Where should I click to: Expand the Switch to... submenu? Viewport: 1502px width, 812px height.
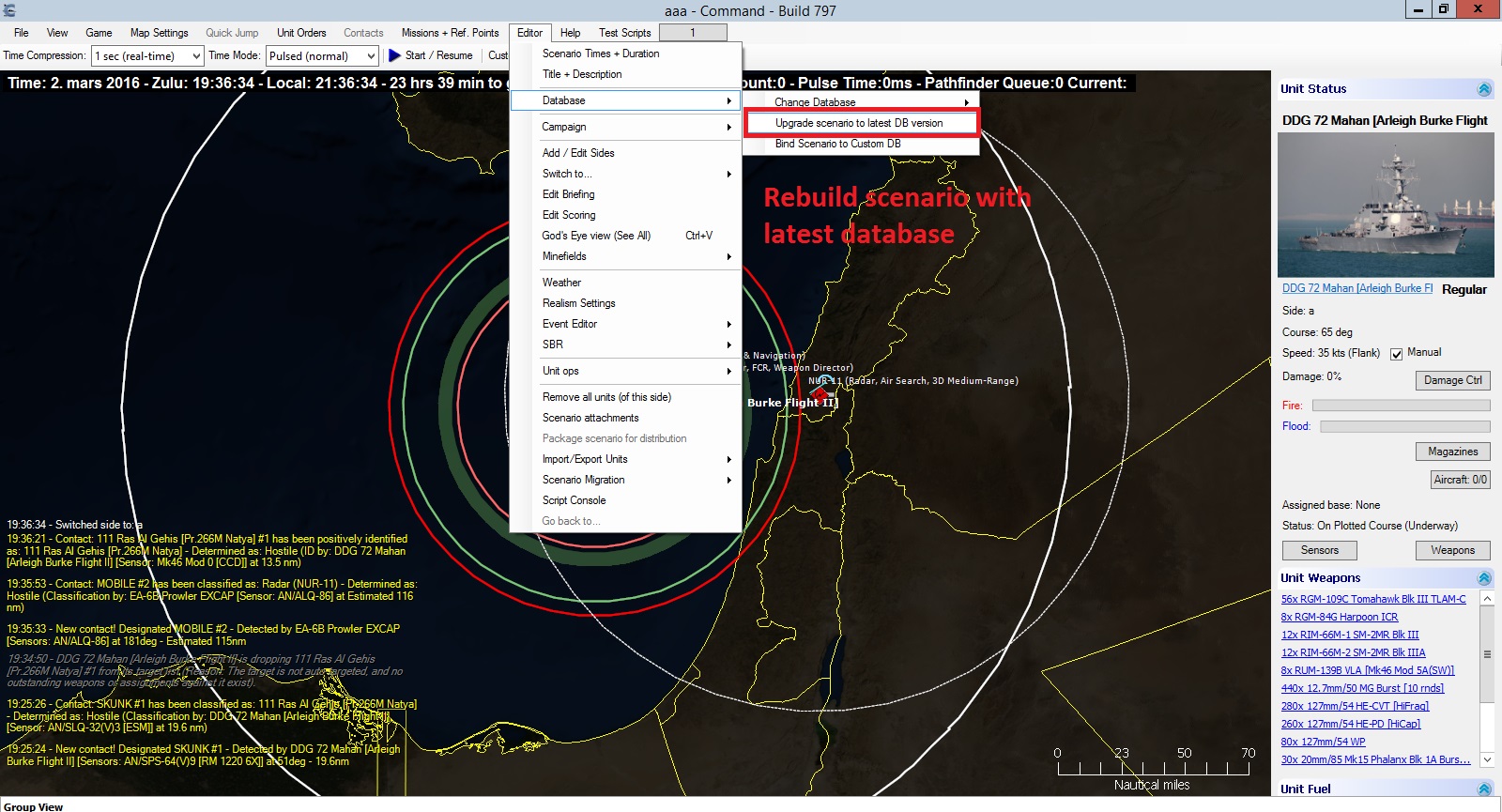tap(625, 174)
